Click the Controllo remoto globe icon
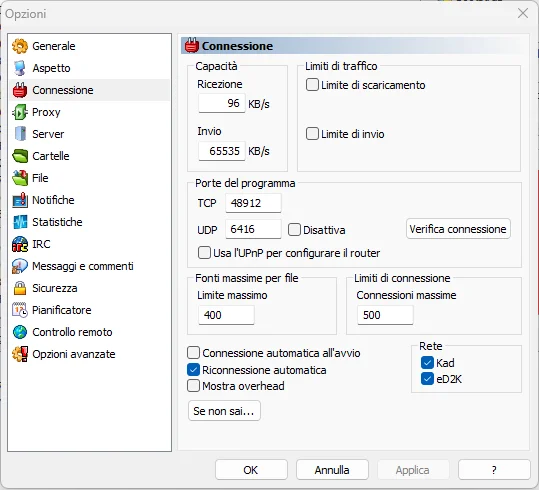 (20, 332)
